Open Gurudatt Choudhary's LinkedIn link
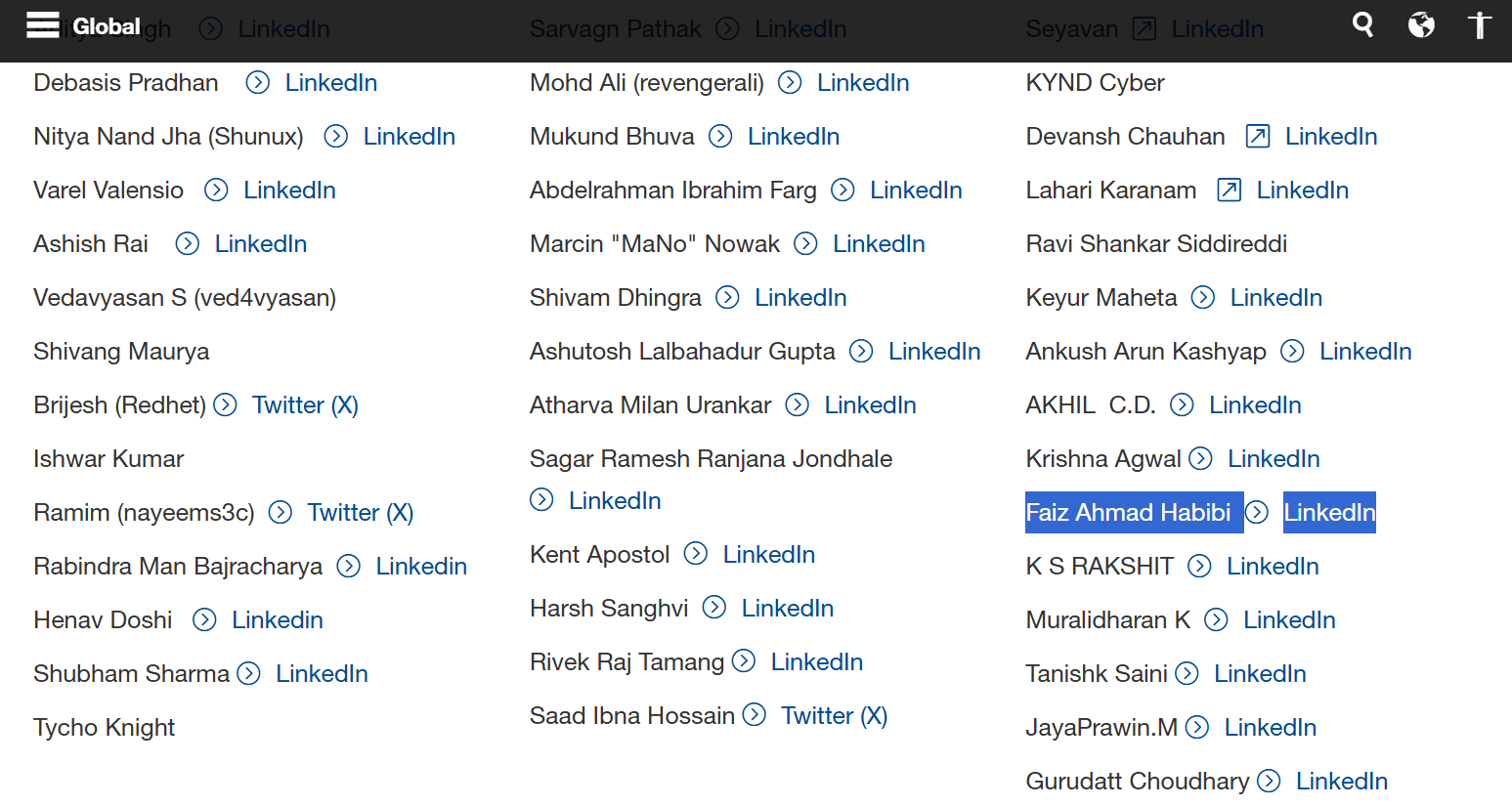 coord(1341,782)
